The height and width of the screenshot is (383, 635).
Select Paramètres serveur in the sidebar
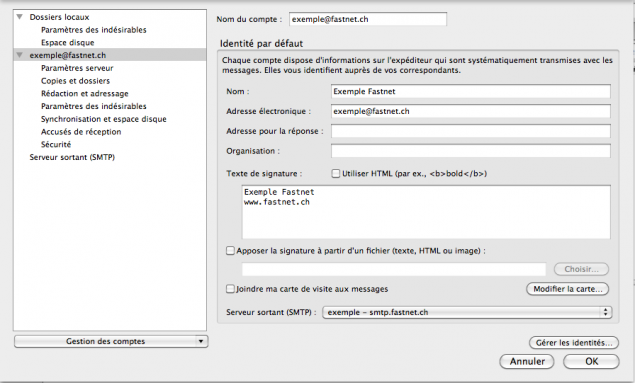tap(77, 68)
